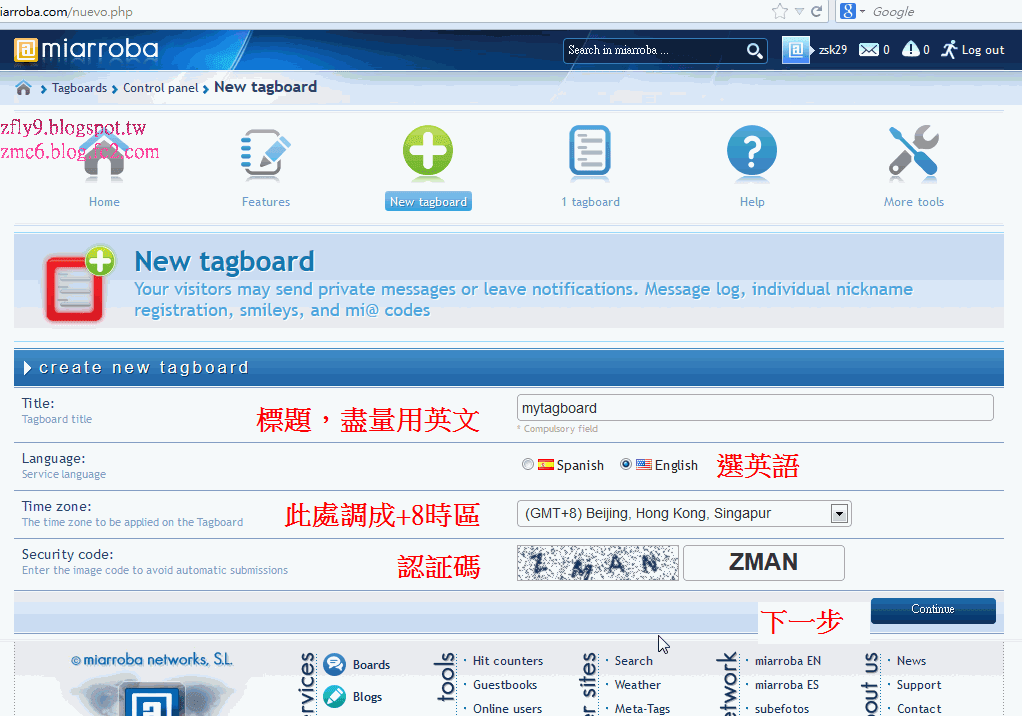
Task: Select the English language radio button
Action: click(x=626, y=464)
